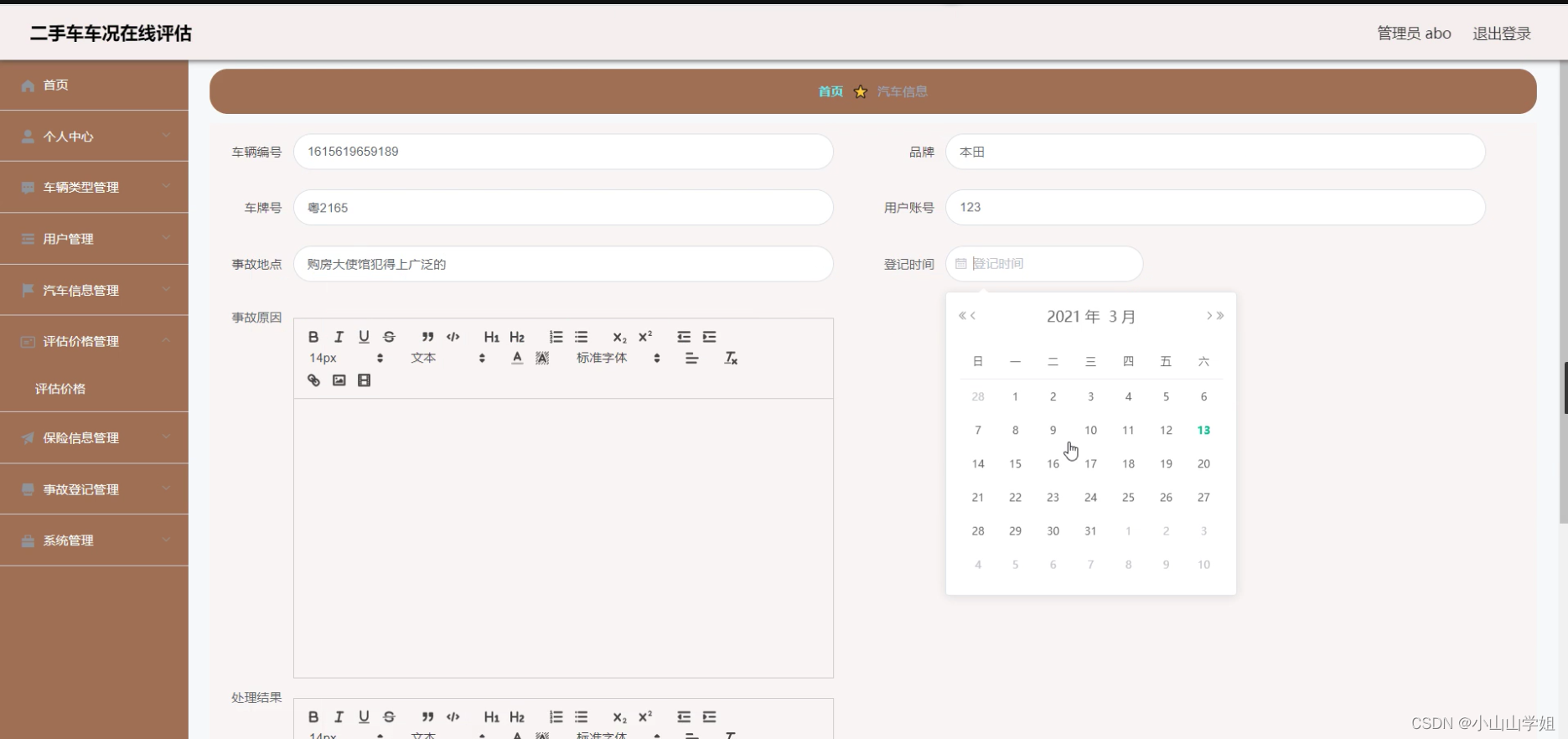
Task: Go to next year in the calendar
Action: pyautogui.click(x=1220, y=316)
